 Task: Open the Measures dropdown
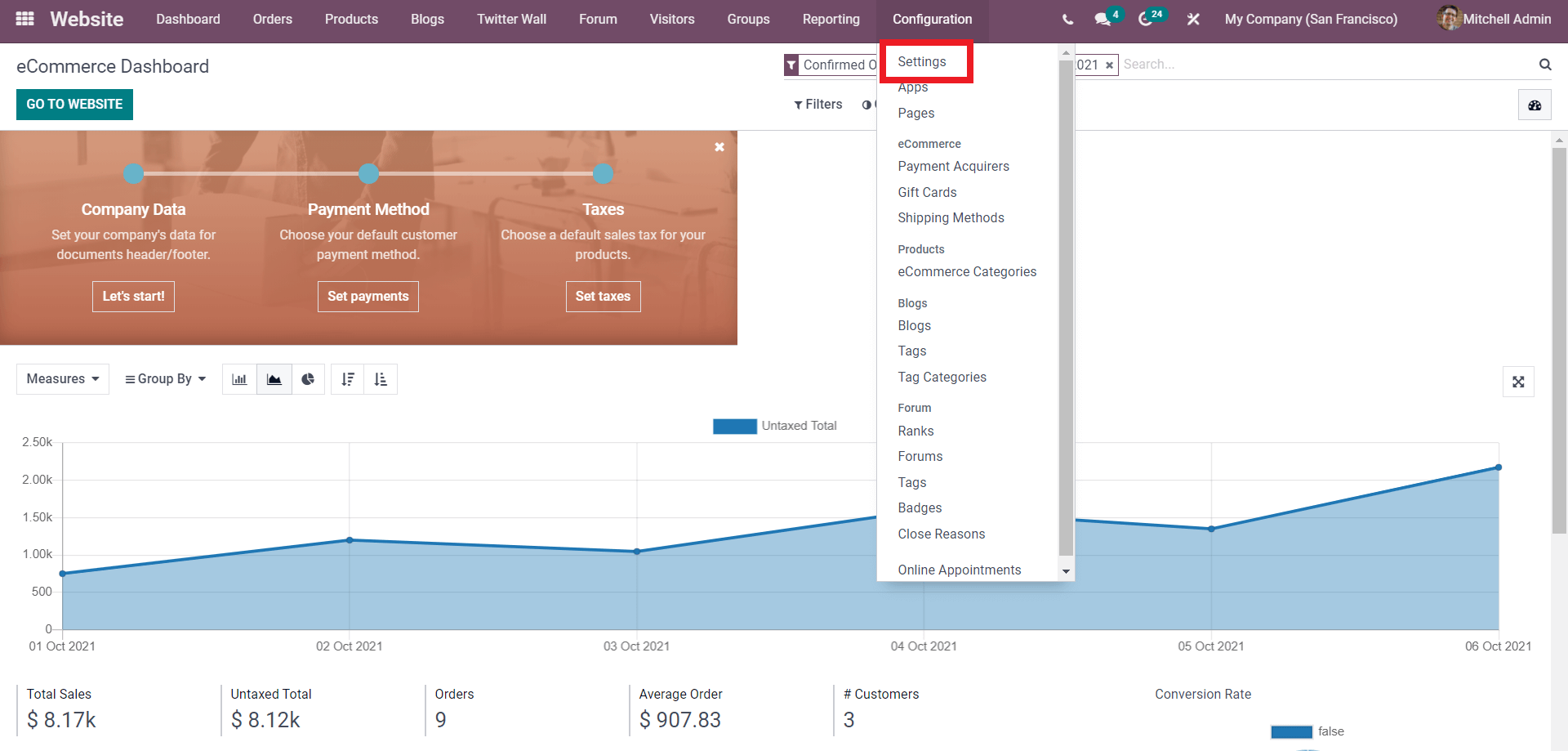point(61,378)
